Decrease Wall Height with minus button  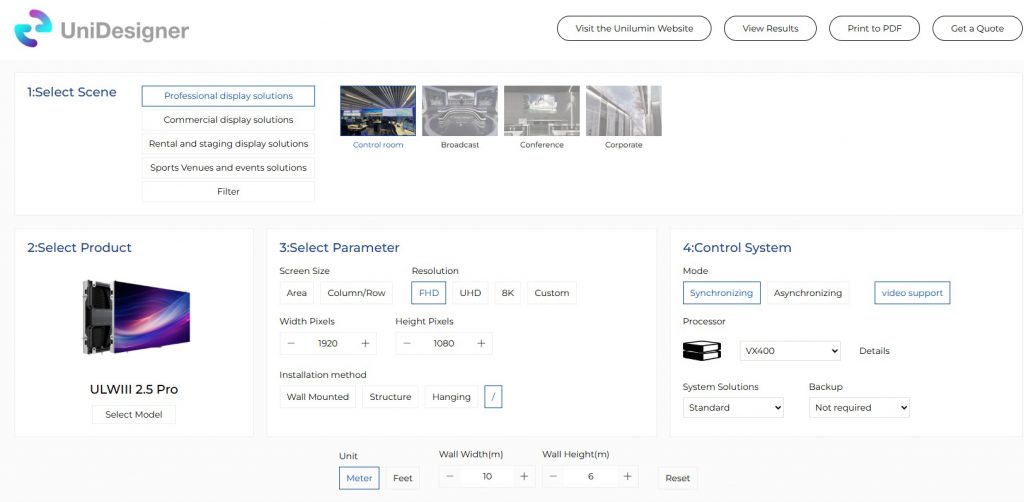point(553,477)
